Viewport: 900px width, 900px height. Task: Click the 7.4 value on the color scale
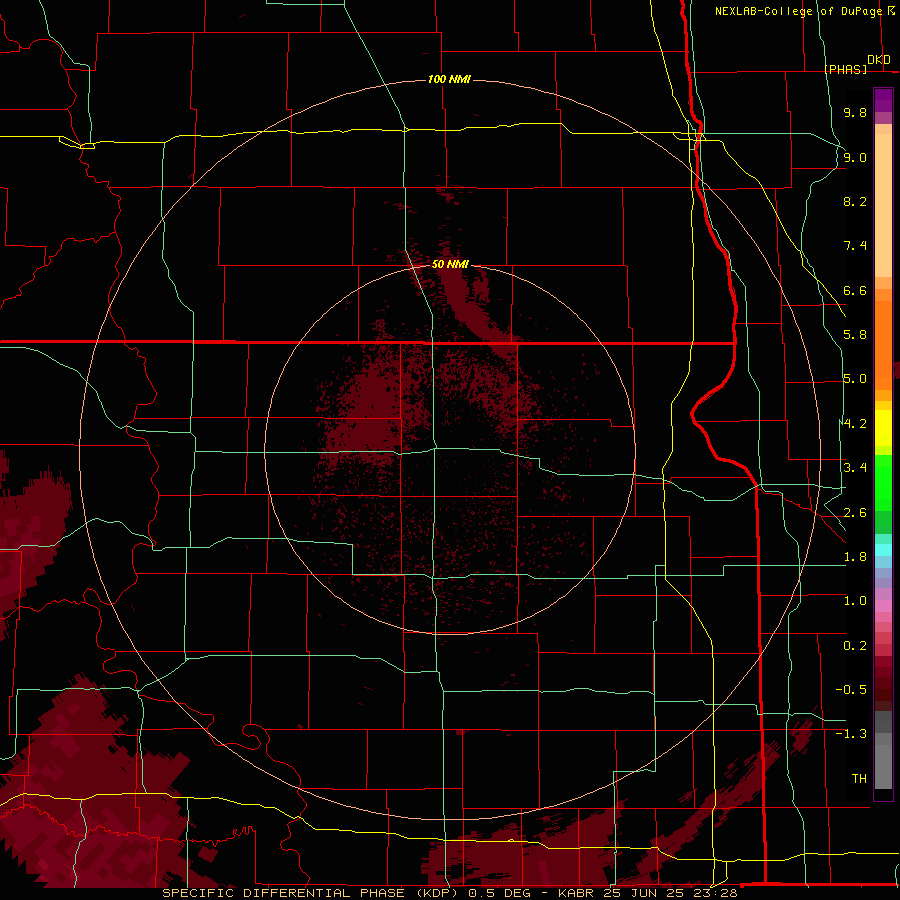(855, 246)
